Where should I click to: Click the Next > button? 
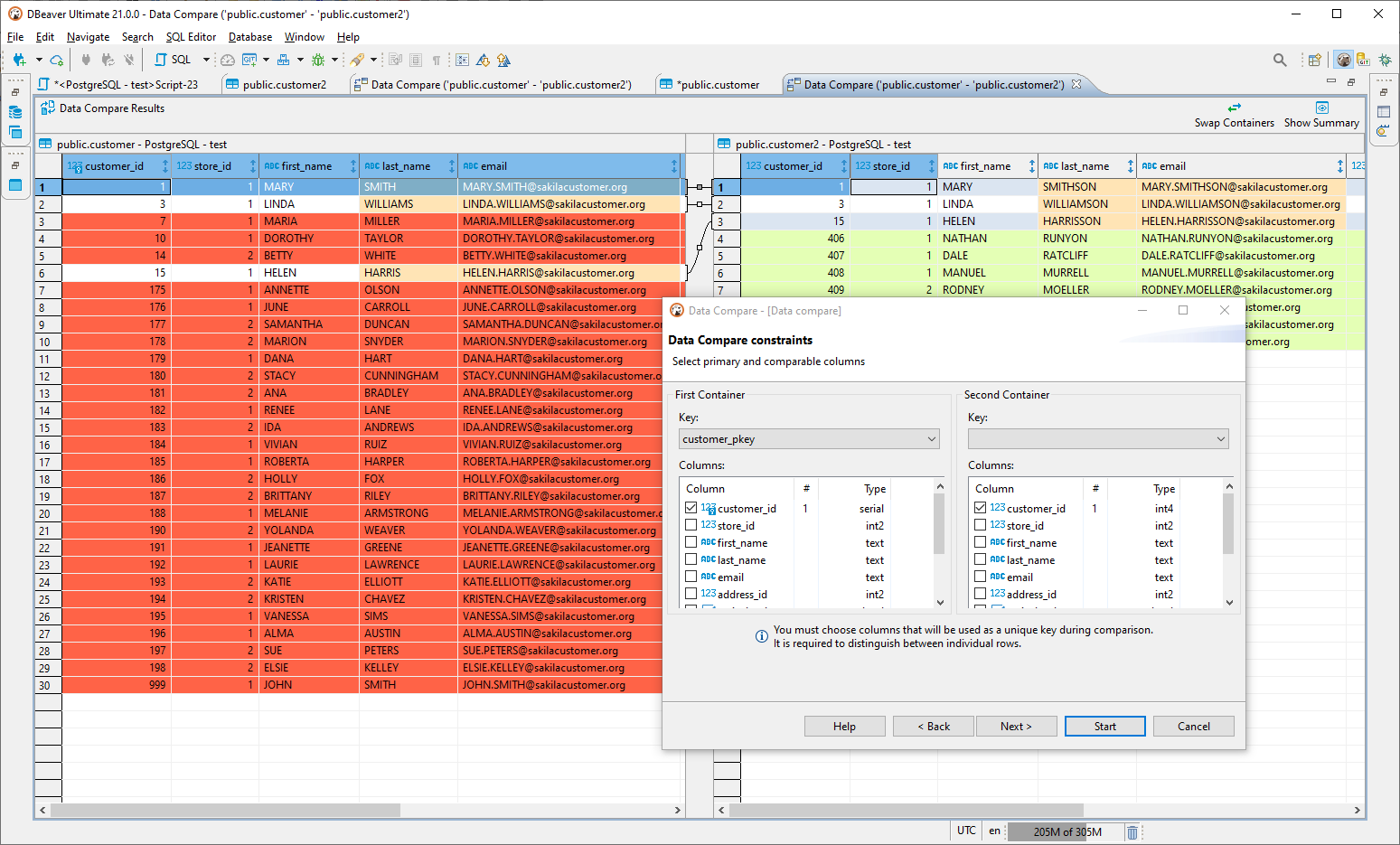pyautogui.click(x=1016, y=727)
